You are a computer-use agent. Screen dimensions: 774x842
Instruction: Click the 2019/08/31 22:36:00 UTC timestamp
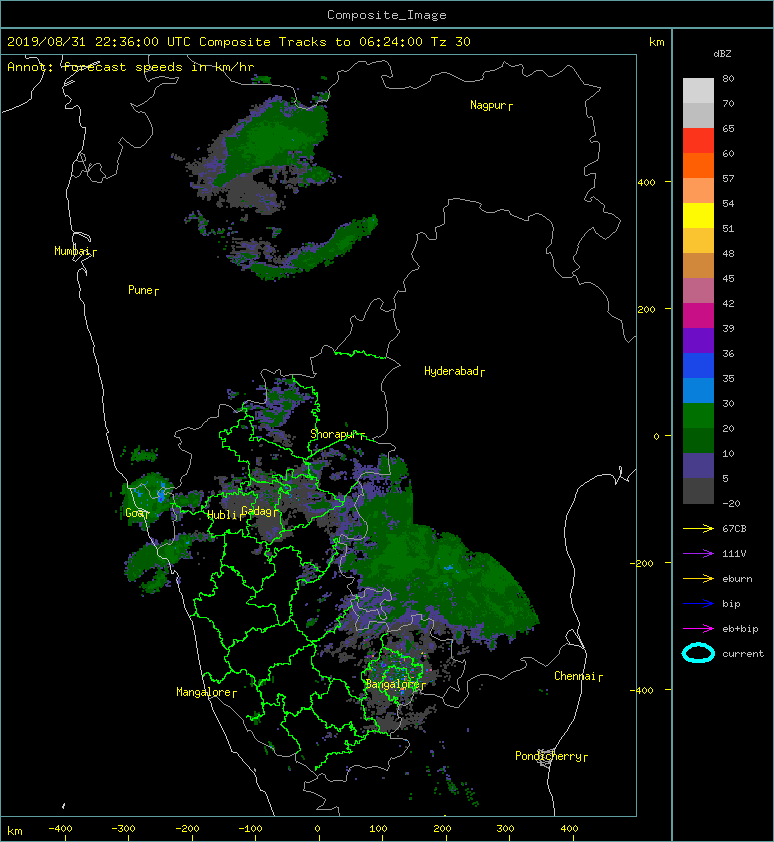(98, 42)
